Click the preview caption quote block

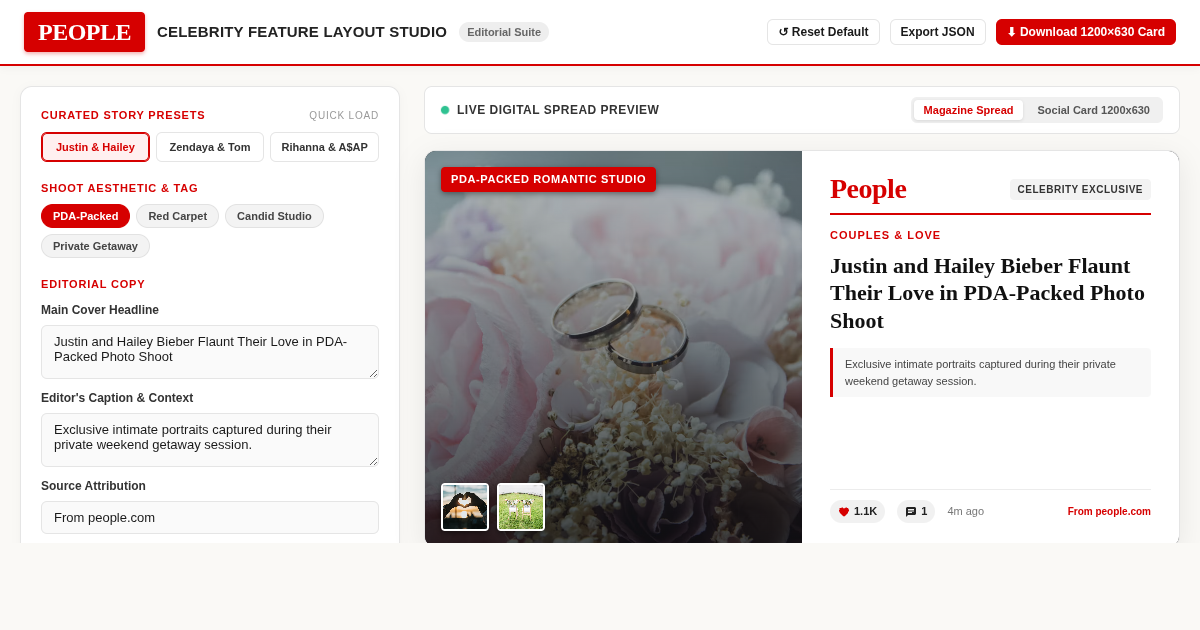coord(990,372)
